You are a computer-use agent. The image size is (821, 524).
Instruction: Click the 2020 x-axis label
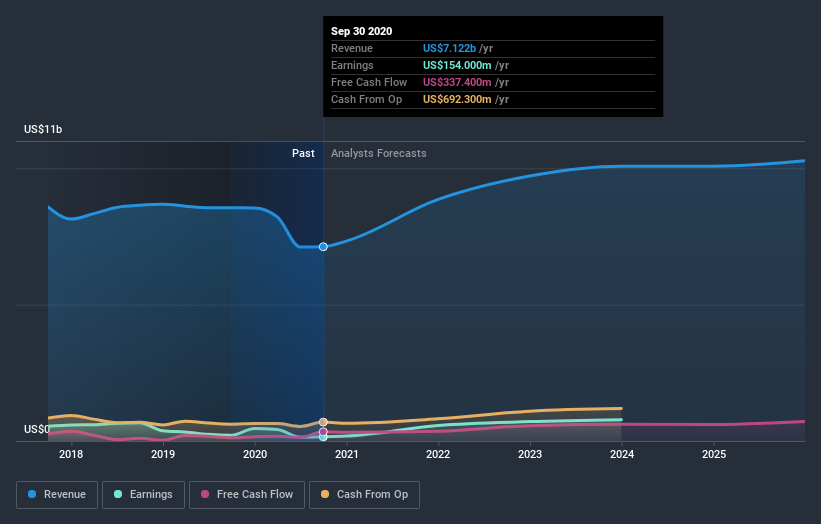click(x=255, y=454)
